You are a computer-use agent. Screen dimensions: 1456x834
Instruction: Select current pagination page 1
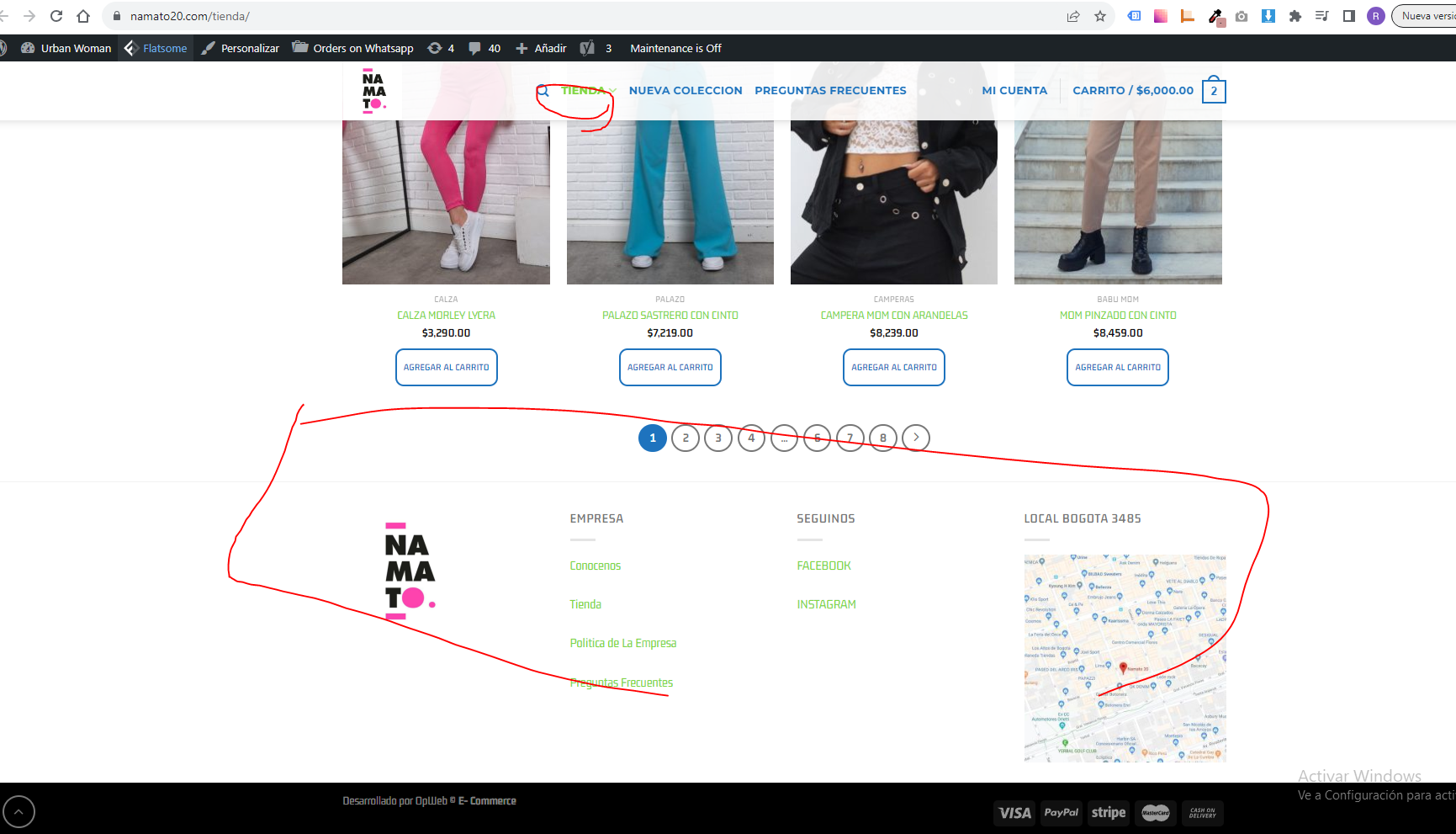(x=653, y=438)
